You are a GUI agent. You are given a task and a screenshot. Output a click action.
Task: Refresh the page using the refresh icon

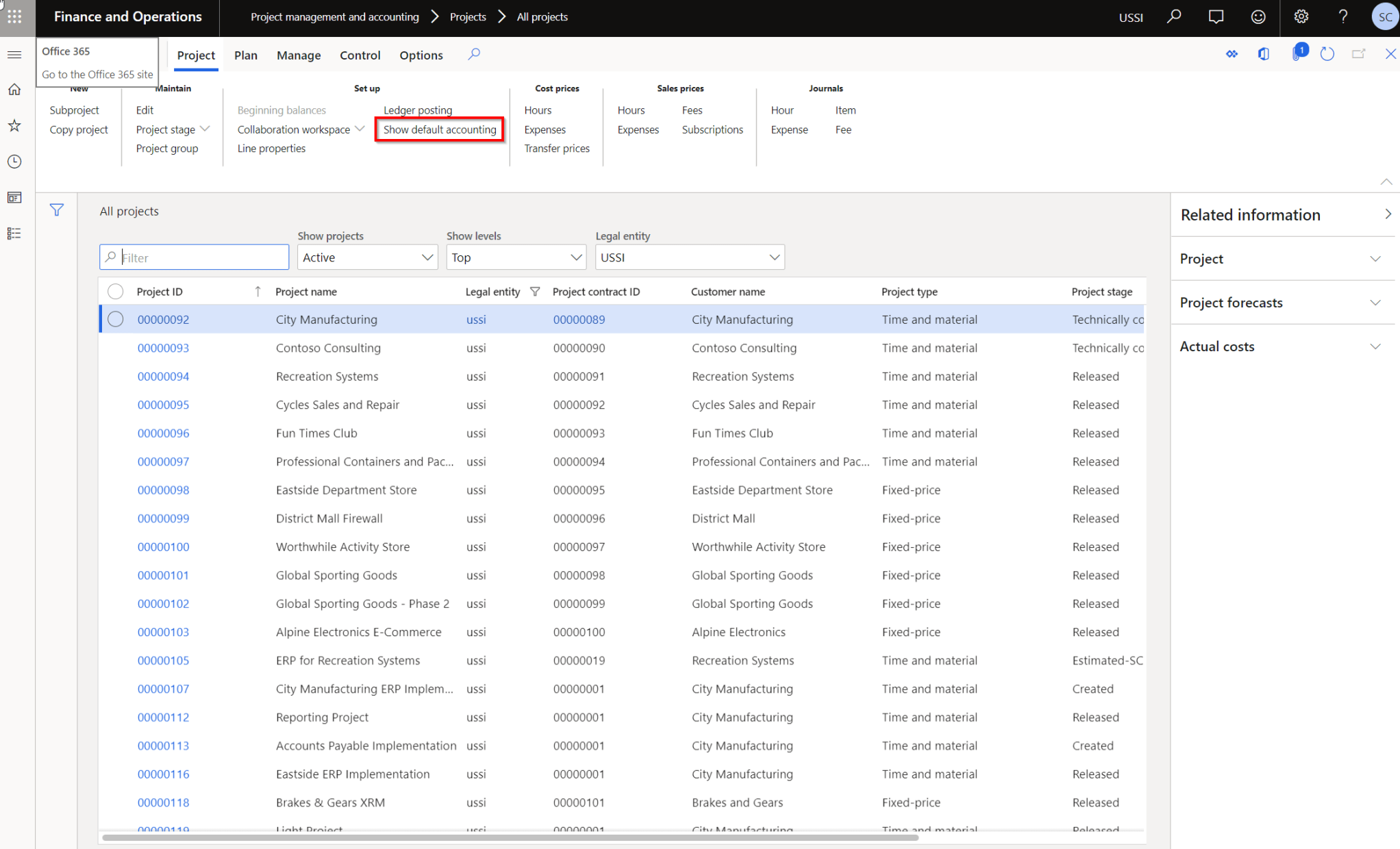(1327, 53)
